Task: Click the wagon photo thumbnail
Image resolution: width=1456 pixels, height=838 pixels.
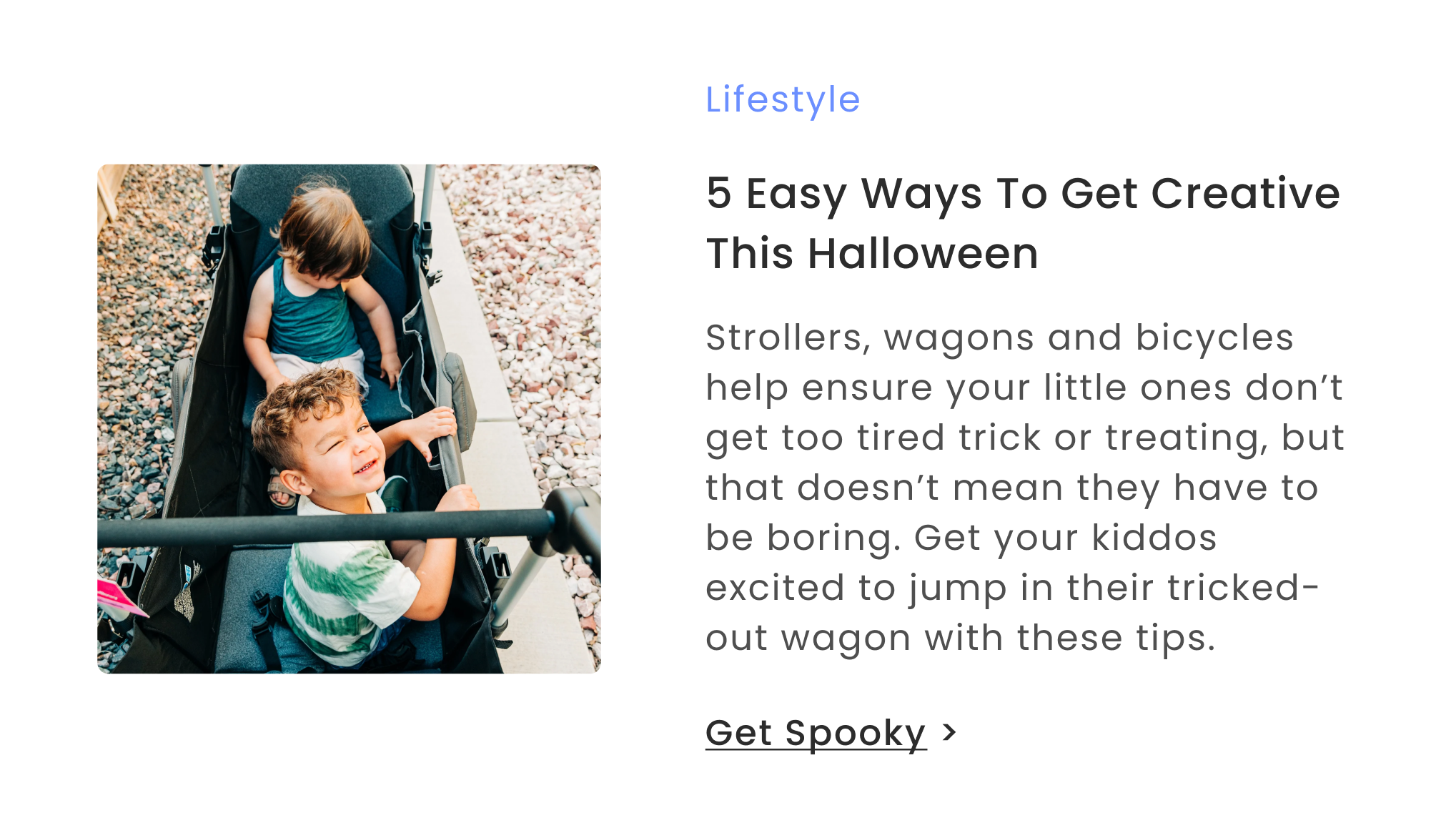Action: click(349, 418)
